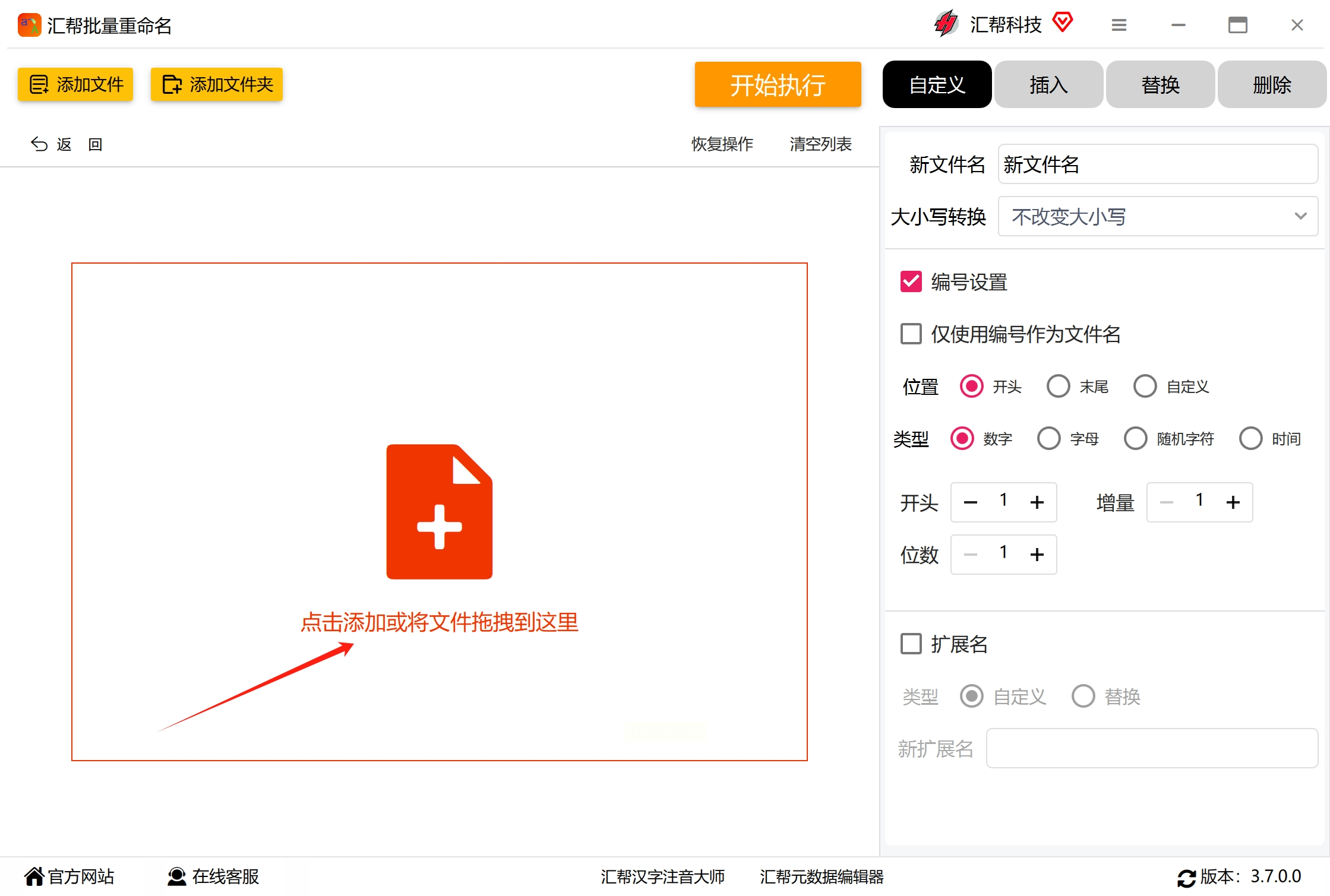Increase 开头 value with plus button
Viewport: 1330px width, 896px height.
(x=1037, y=502)
